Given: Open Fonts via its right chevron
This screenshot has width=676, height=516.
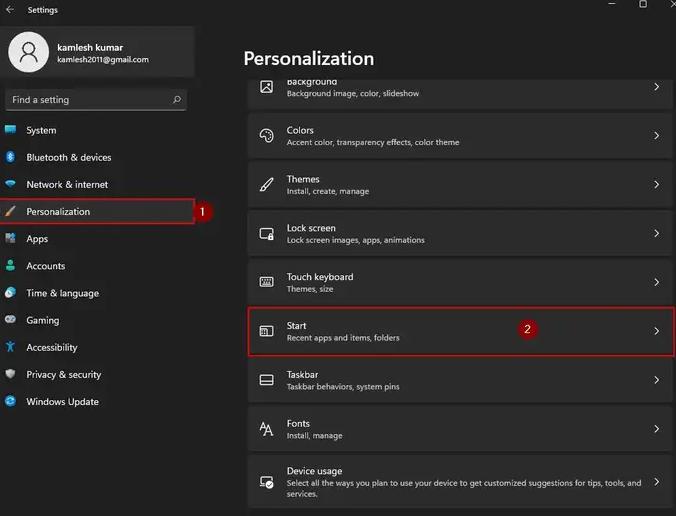Looking at the screenshot, I should [656, 429].
